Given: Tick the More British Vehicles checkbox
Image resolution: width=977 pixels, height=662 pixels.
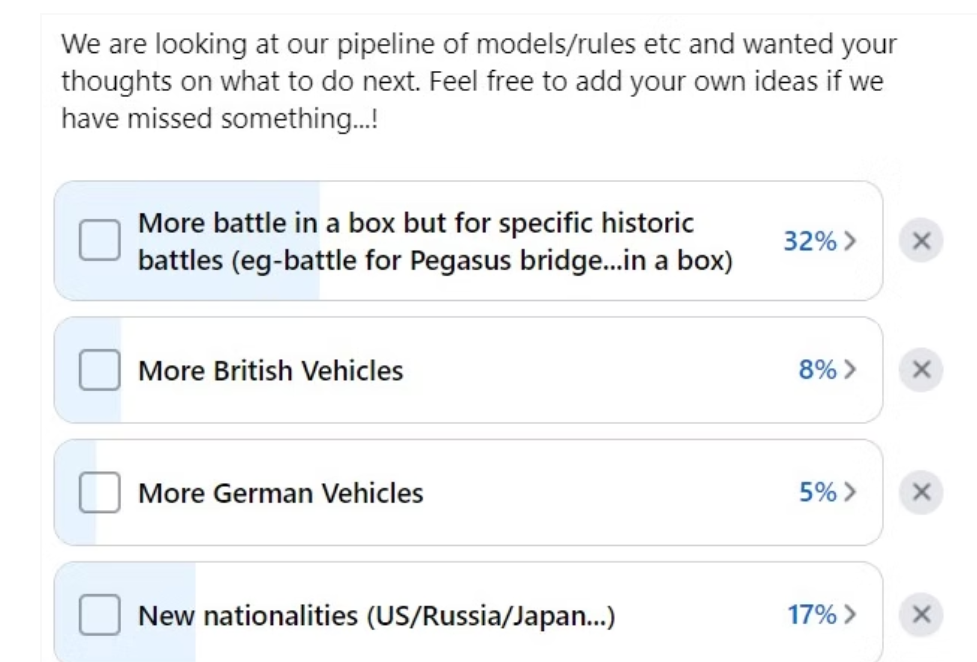Looking at the screenshot, I should [x=100, y=371].
